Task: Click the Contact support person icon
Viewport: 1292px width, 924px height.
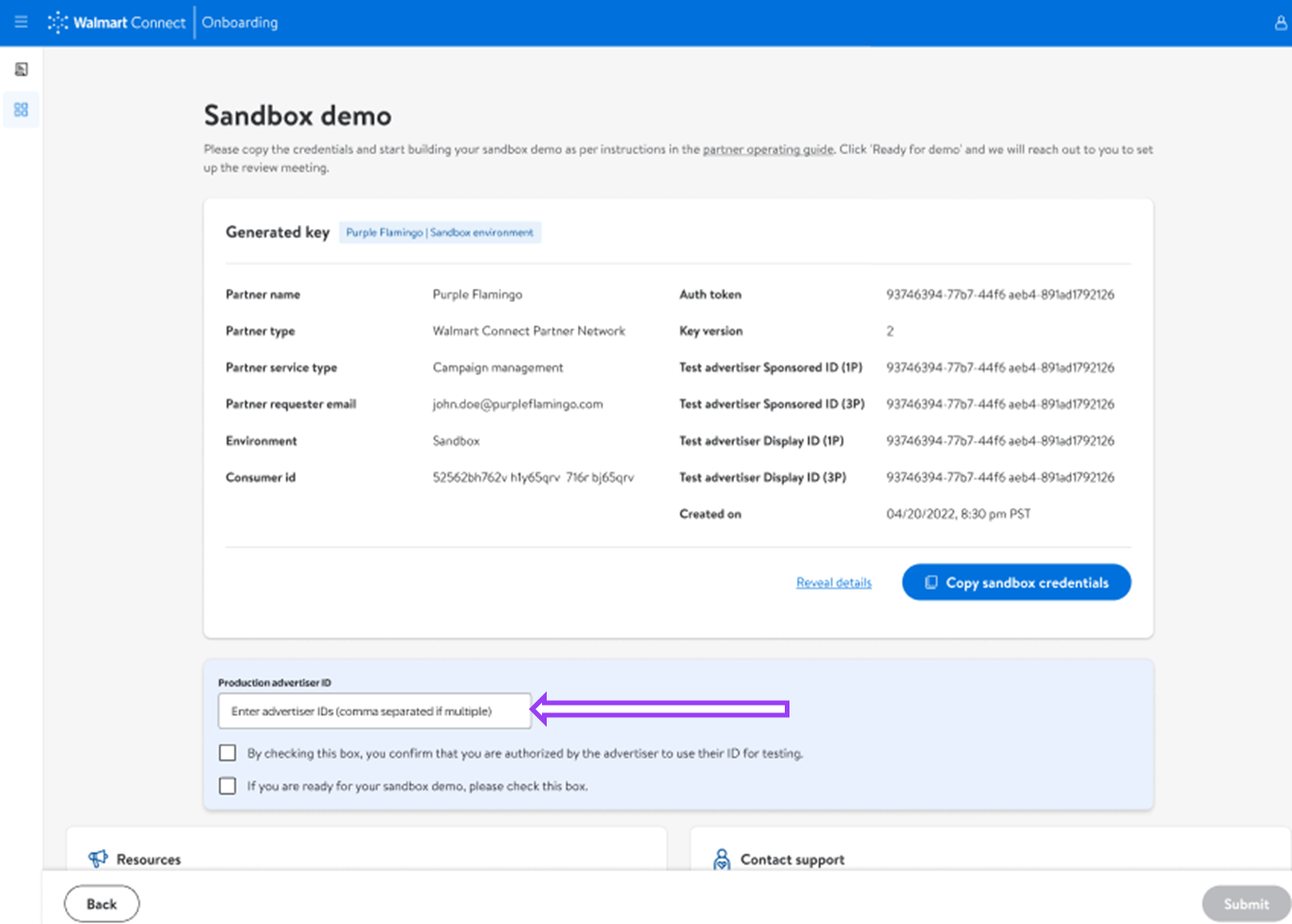Action: click(x=722, y=859)
